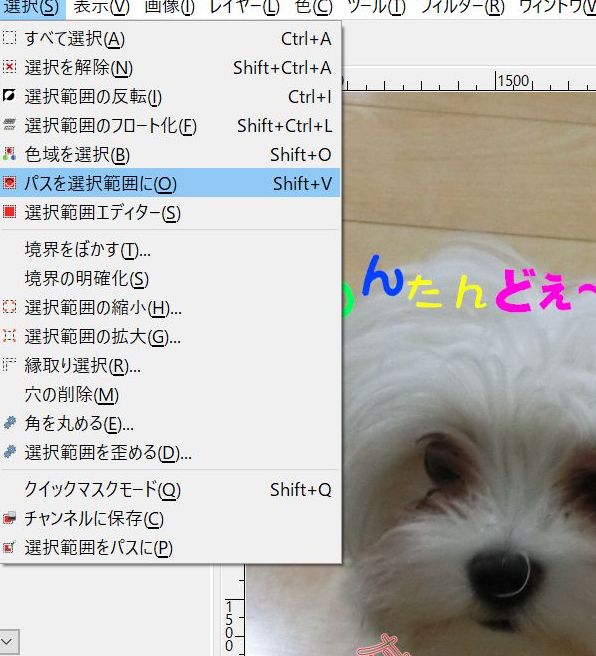Click the 選択範囲のフロート化 icon

click(x=9, y=125)
